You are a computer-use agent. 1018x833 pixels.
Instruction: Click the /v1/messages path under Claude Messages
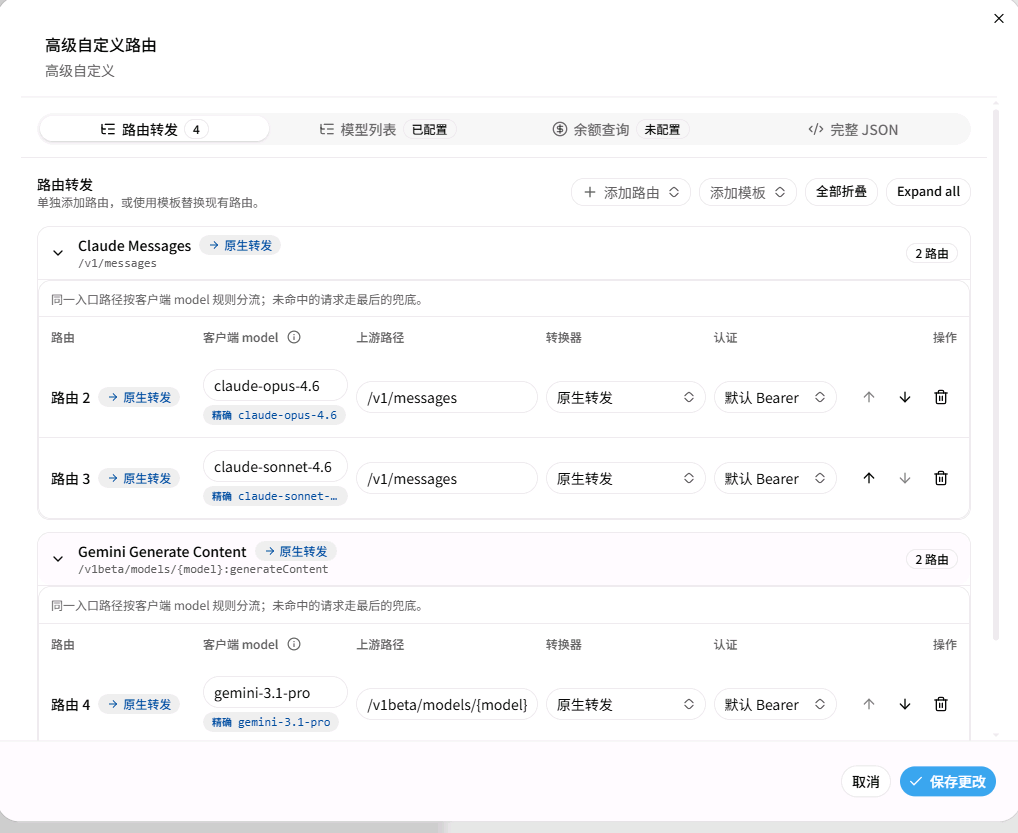118,264
